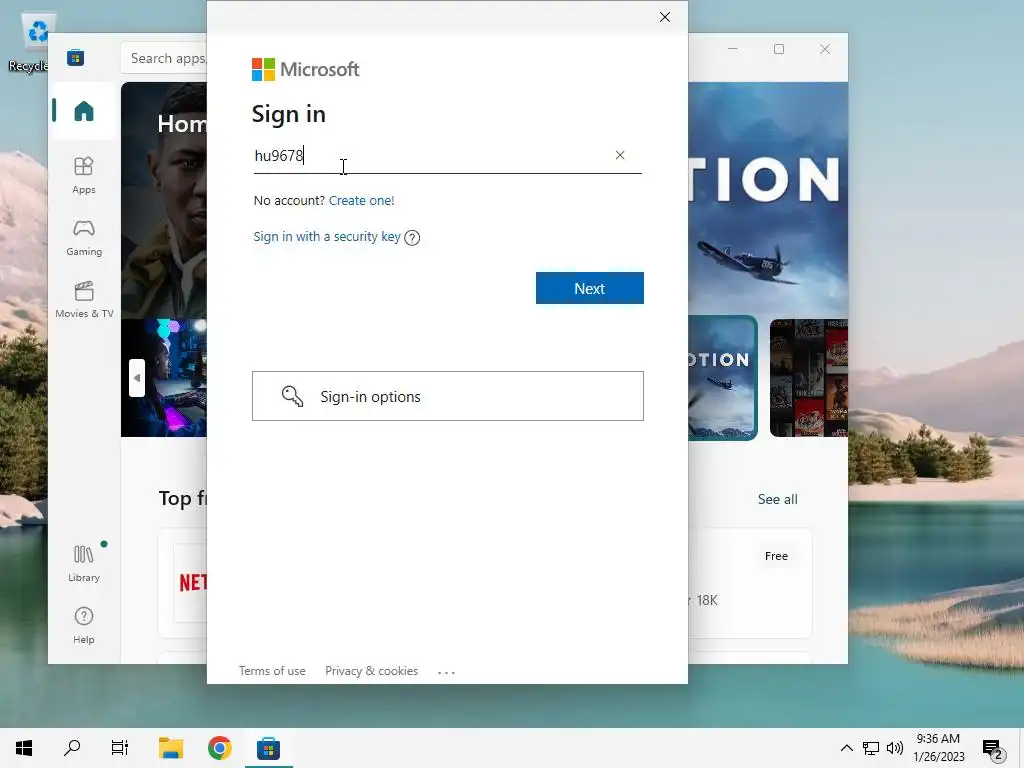Open notification center icon

(x=992, y=748)
